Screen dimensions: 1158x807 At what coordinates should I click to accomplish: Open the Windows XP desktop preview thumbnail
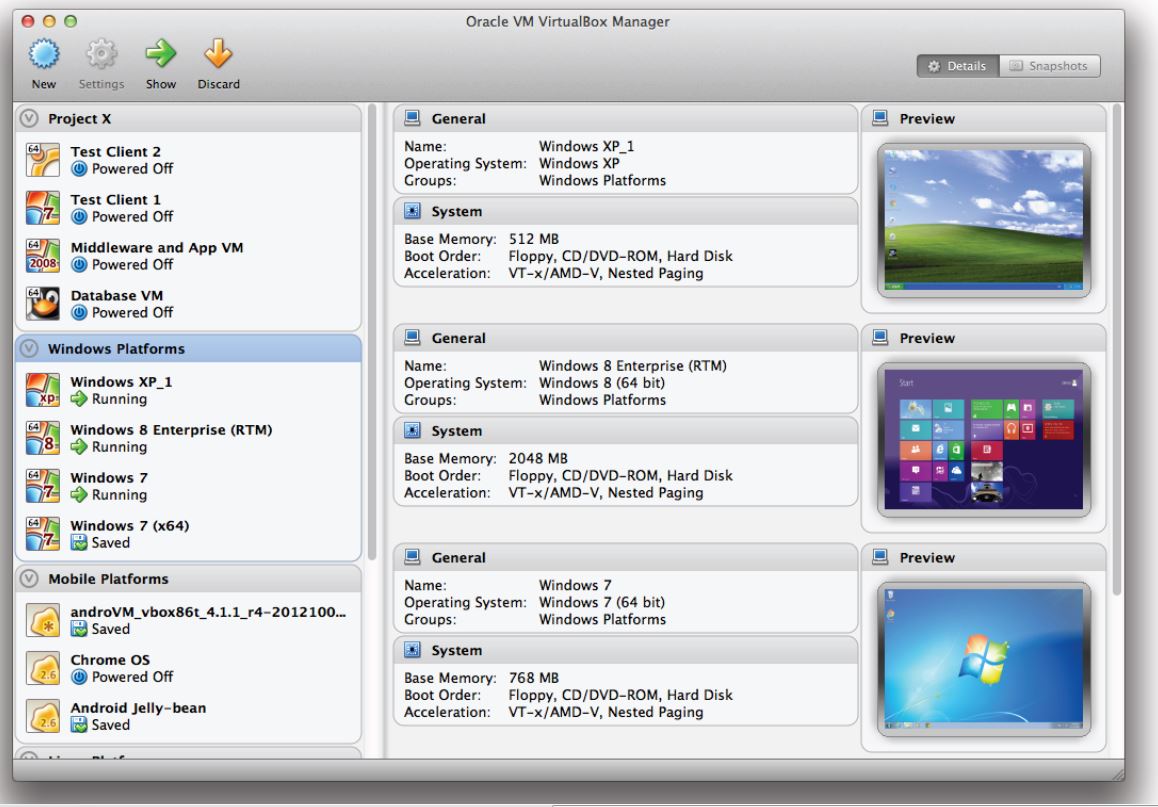(x=984, y=220)
